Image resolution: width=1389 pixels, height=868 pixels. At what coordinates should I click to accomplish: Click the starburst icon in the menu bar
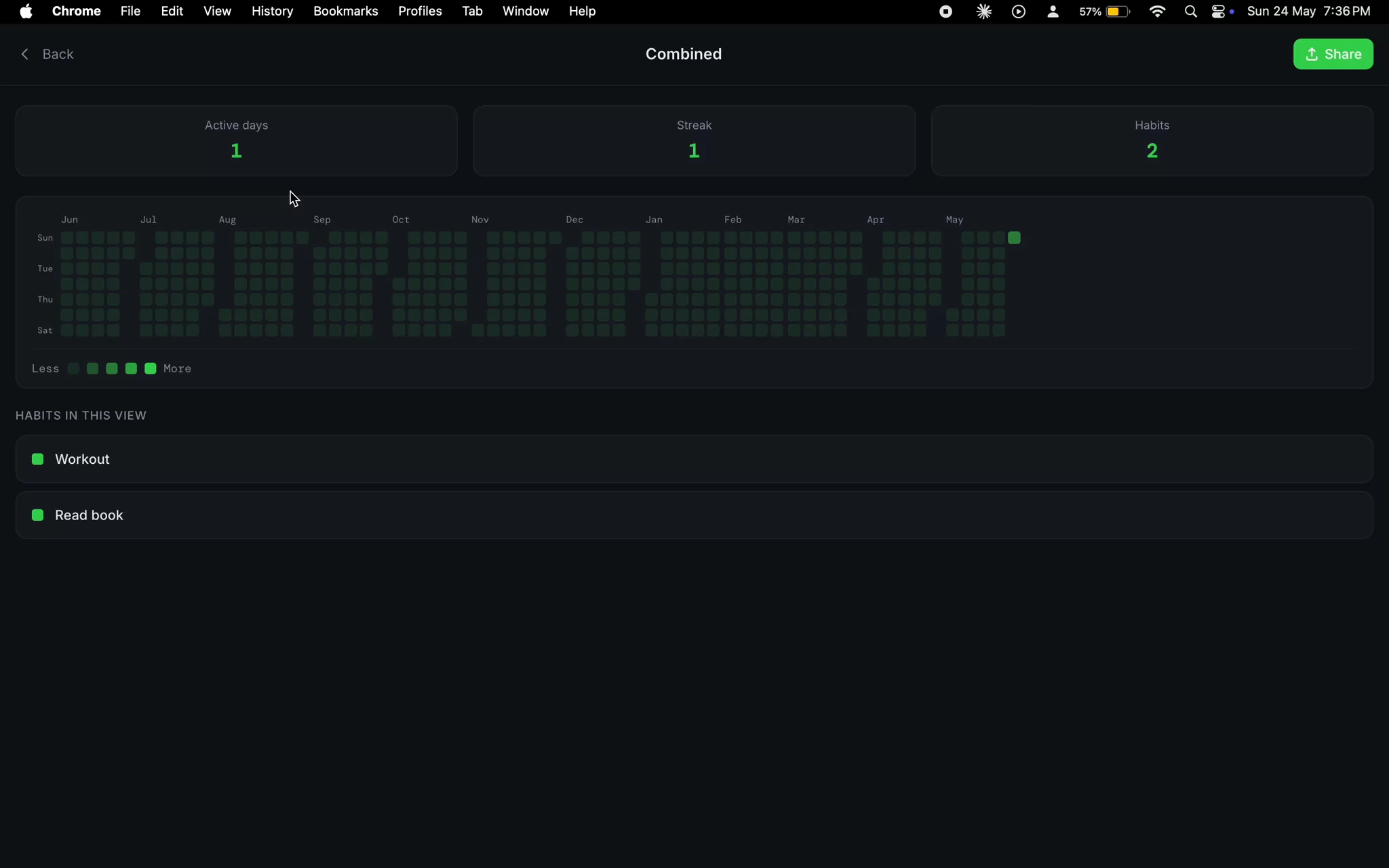[x=983, y=12]
